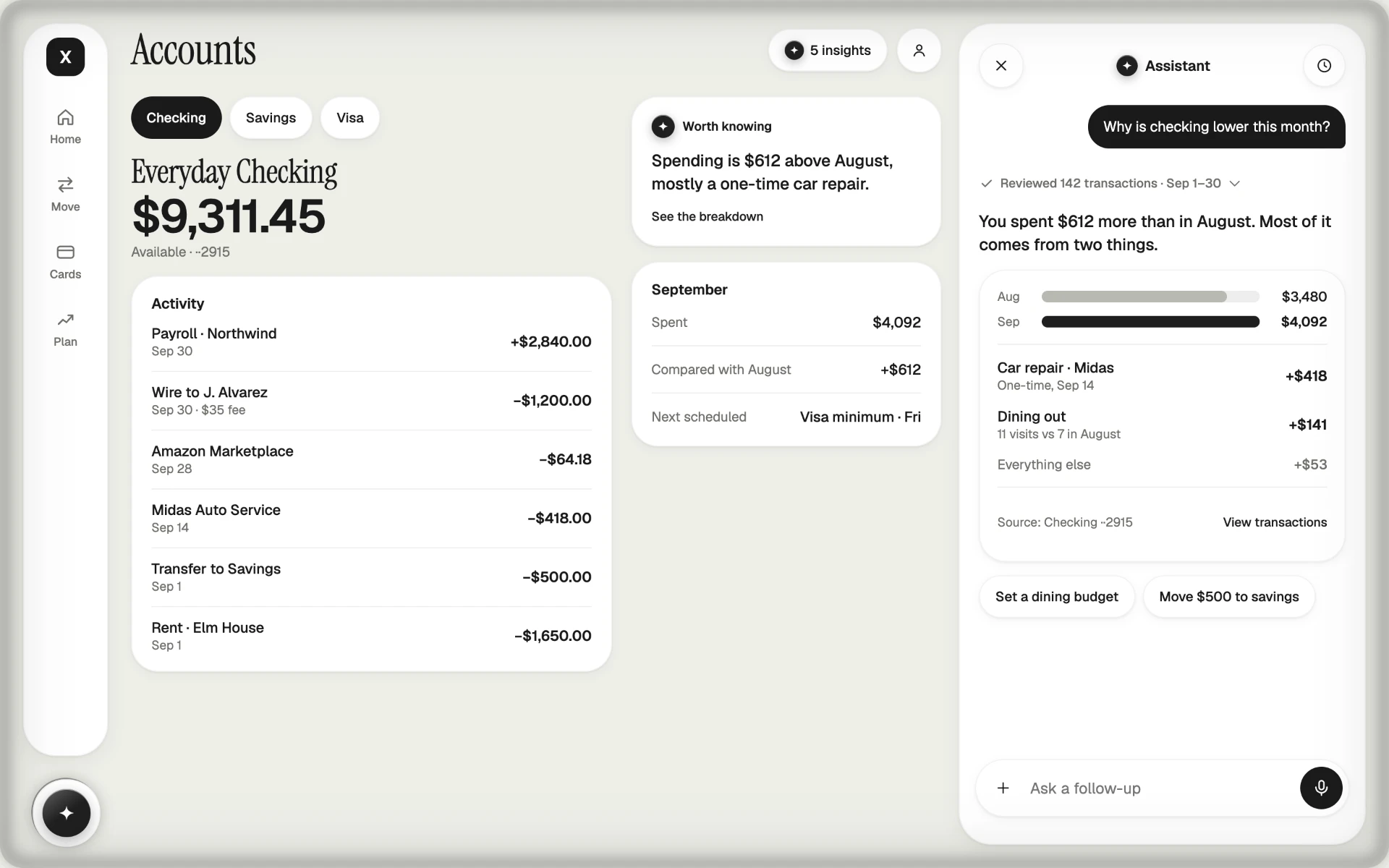Screen dimensions: 1389x868
Task: Open the Plan section
Action: (65, 329)
